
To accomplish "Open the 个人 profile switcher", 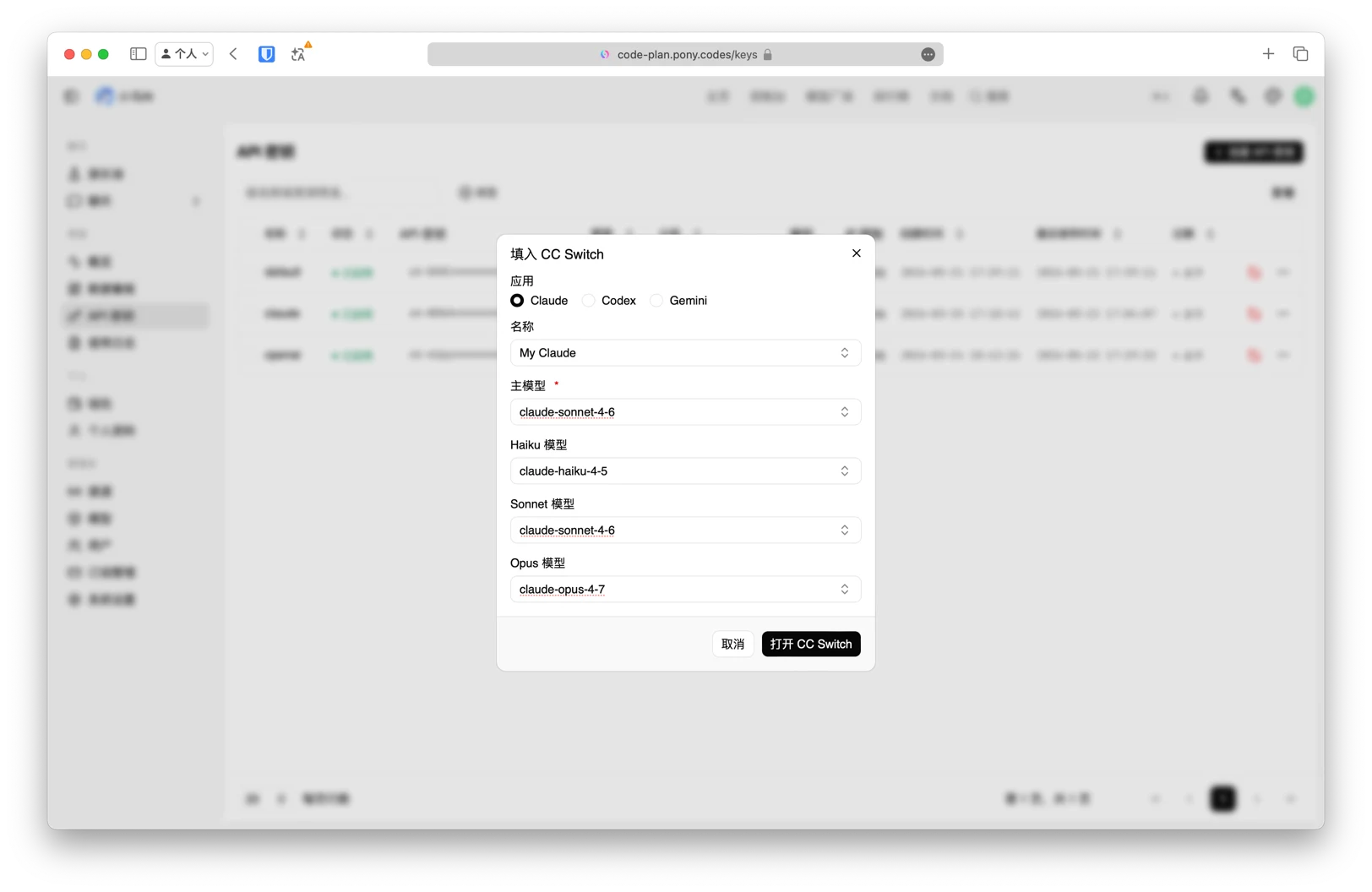I will point(184,54).
